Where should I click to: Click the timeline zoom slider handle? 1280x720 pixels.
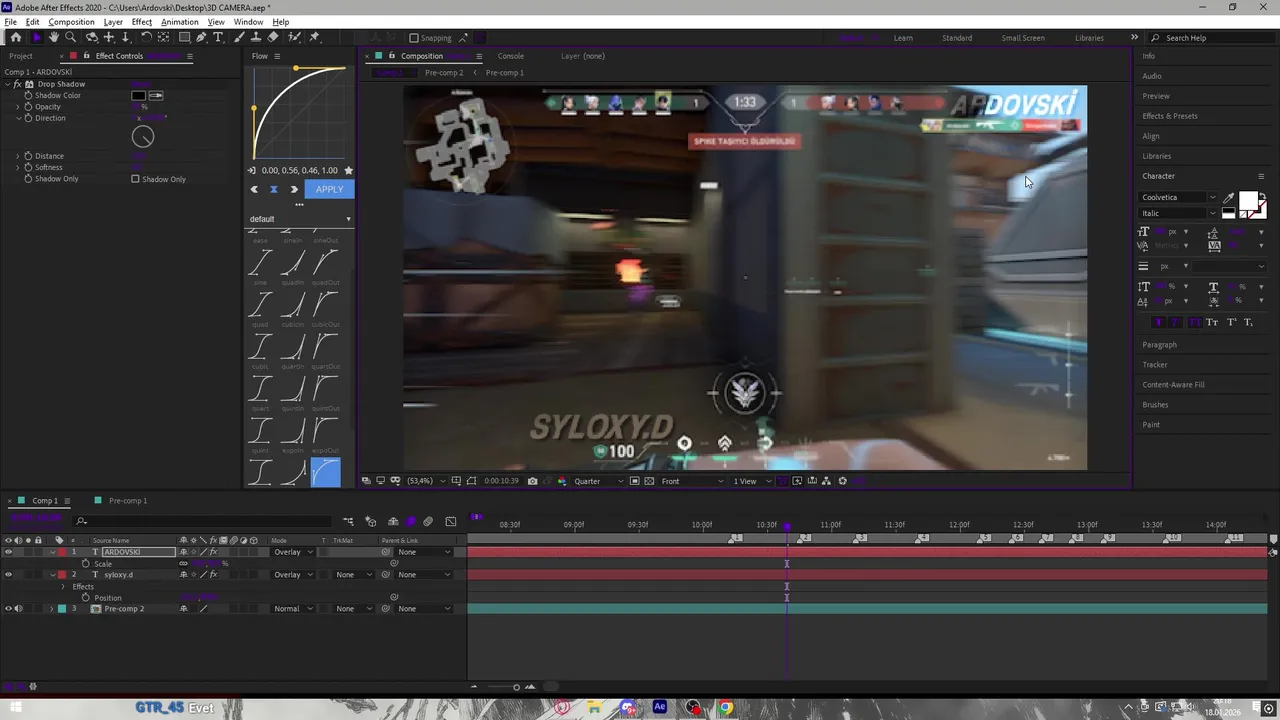pos(516,687)
